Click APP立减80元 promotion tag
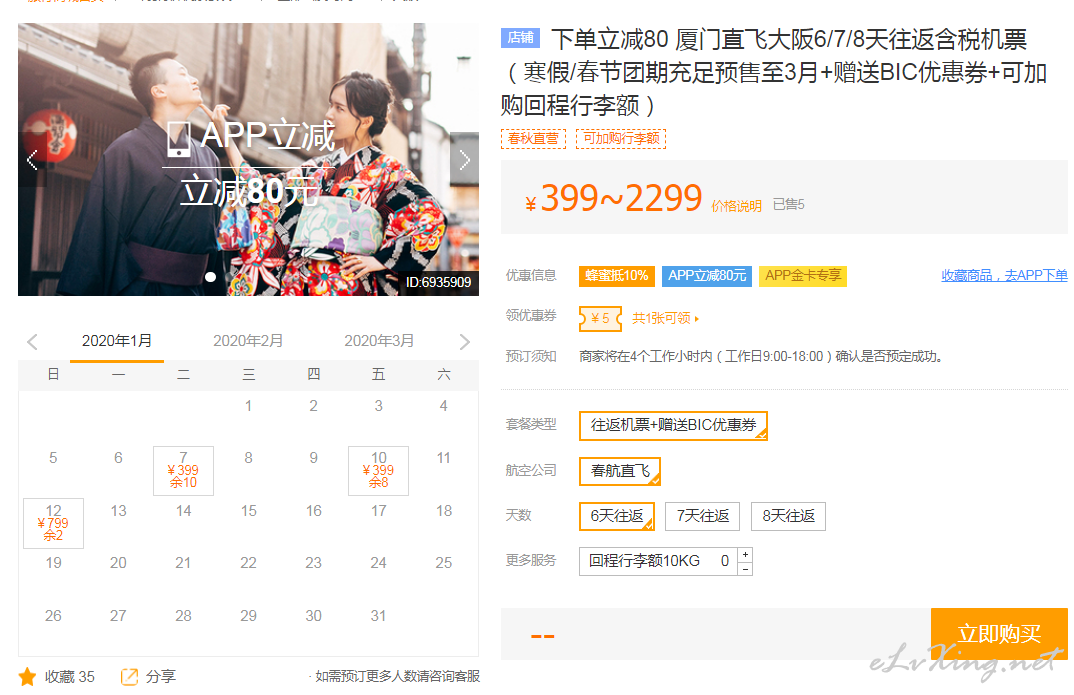 click(x=707, y=275)
